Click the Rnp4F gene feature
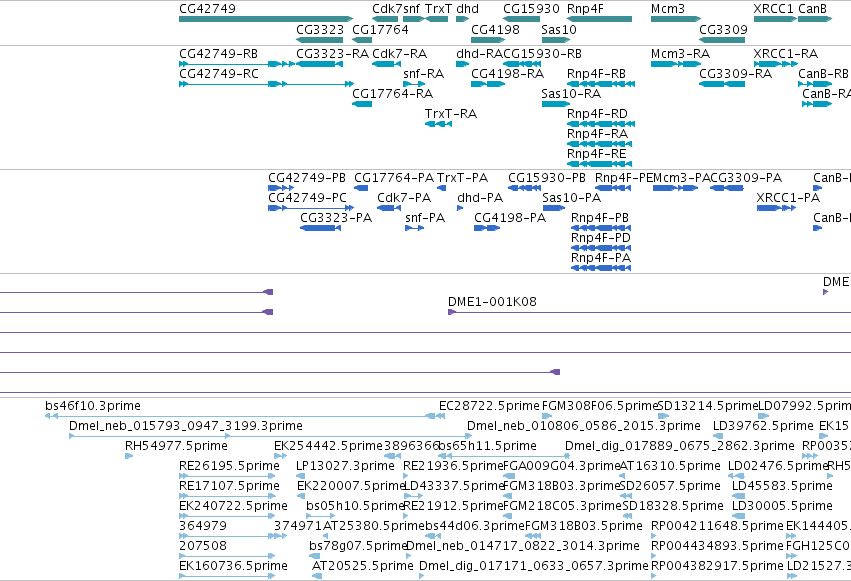The height and width of the screenshot is (581, 851). (x=600, y=19)
